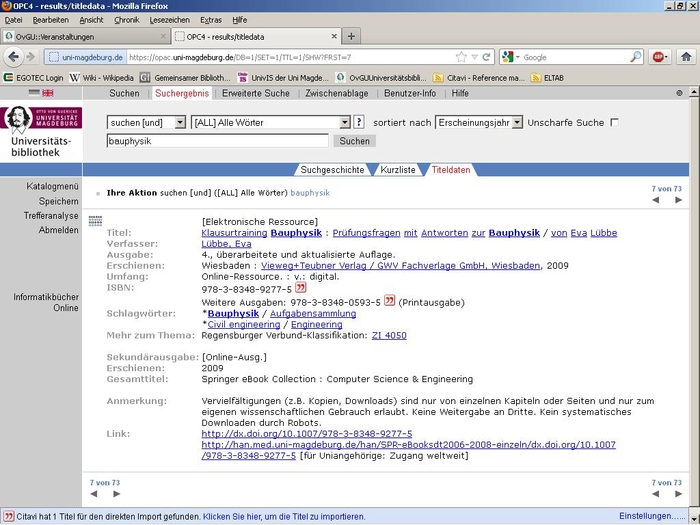Open the URL history dropdown arrow
Viewport: 700px width, 525px height.
coord(475,57)
